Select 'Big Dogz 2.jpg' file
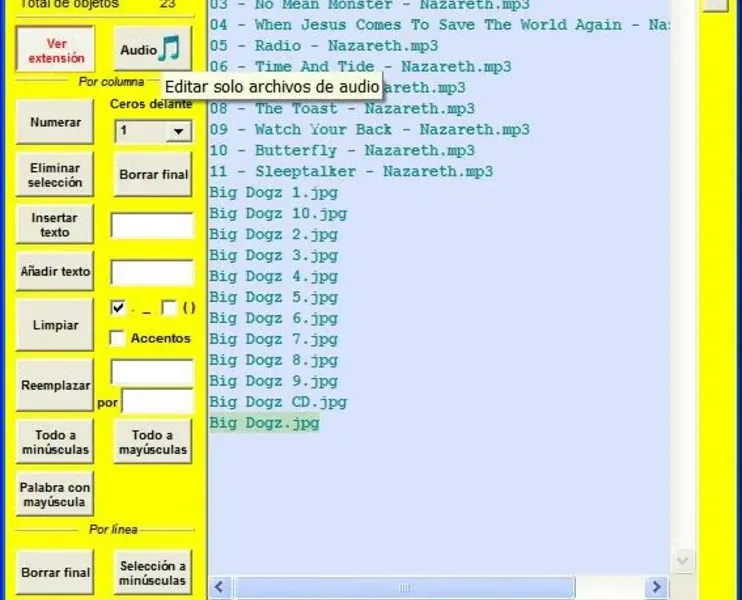Screen dimensions: 742x600 pyautogui.click(x=274, y=234)
